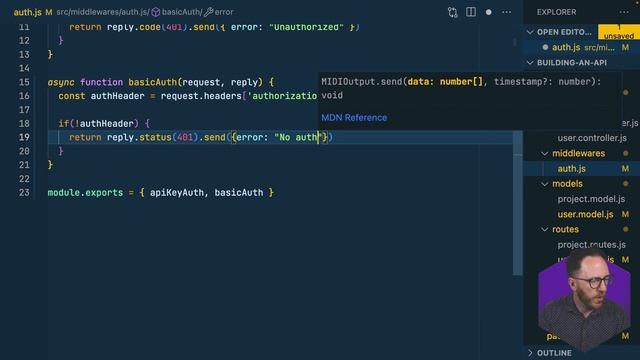Screen dimensions: 640x360
Task: Click the M status badge beside user.model.js
Action: pos(625,214)
